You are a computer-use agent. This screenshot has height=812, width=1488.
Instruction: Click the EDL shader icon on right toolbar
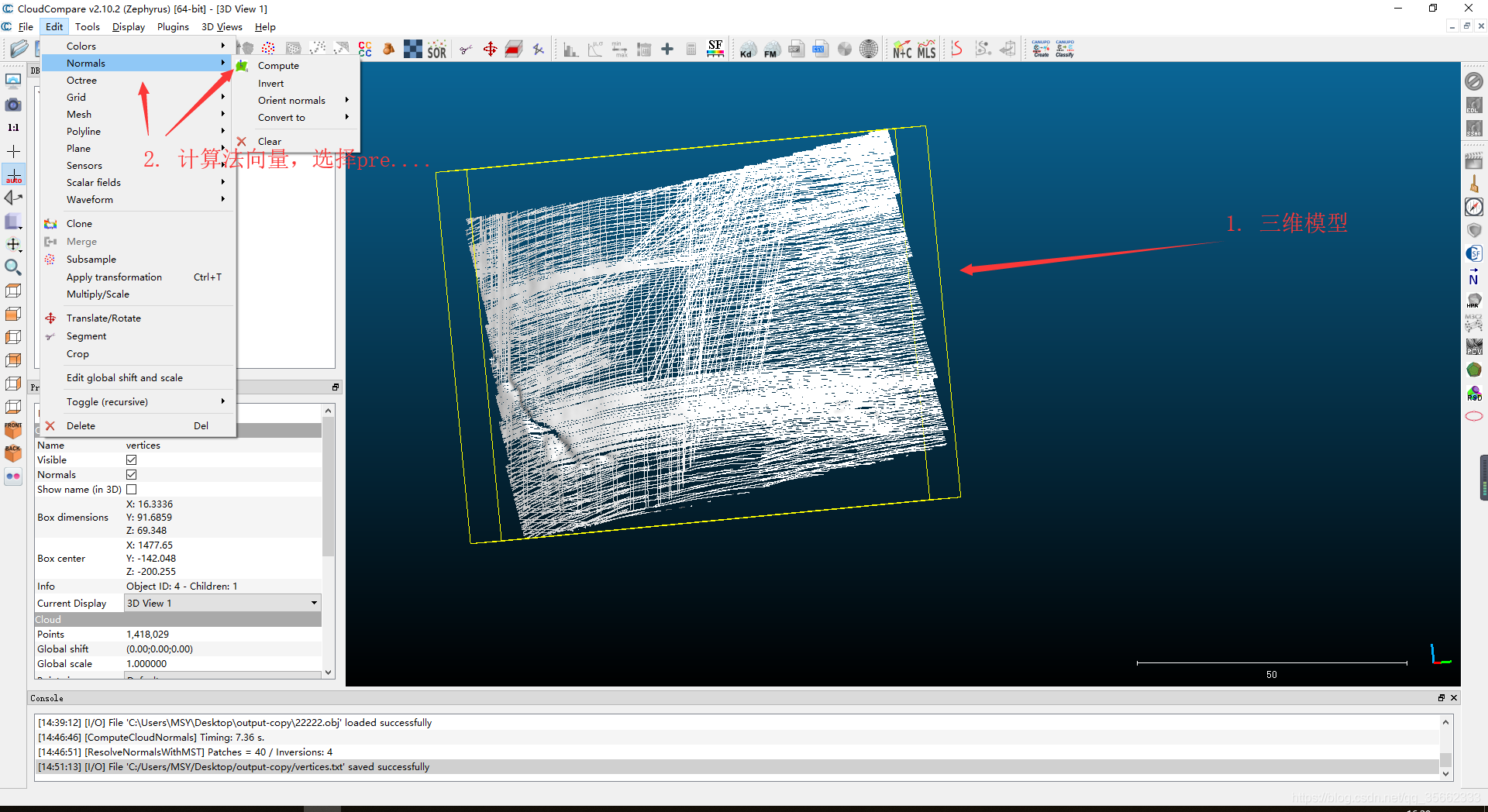point(1474,105)
